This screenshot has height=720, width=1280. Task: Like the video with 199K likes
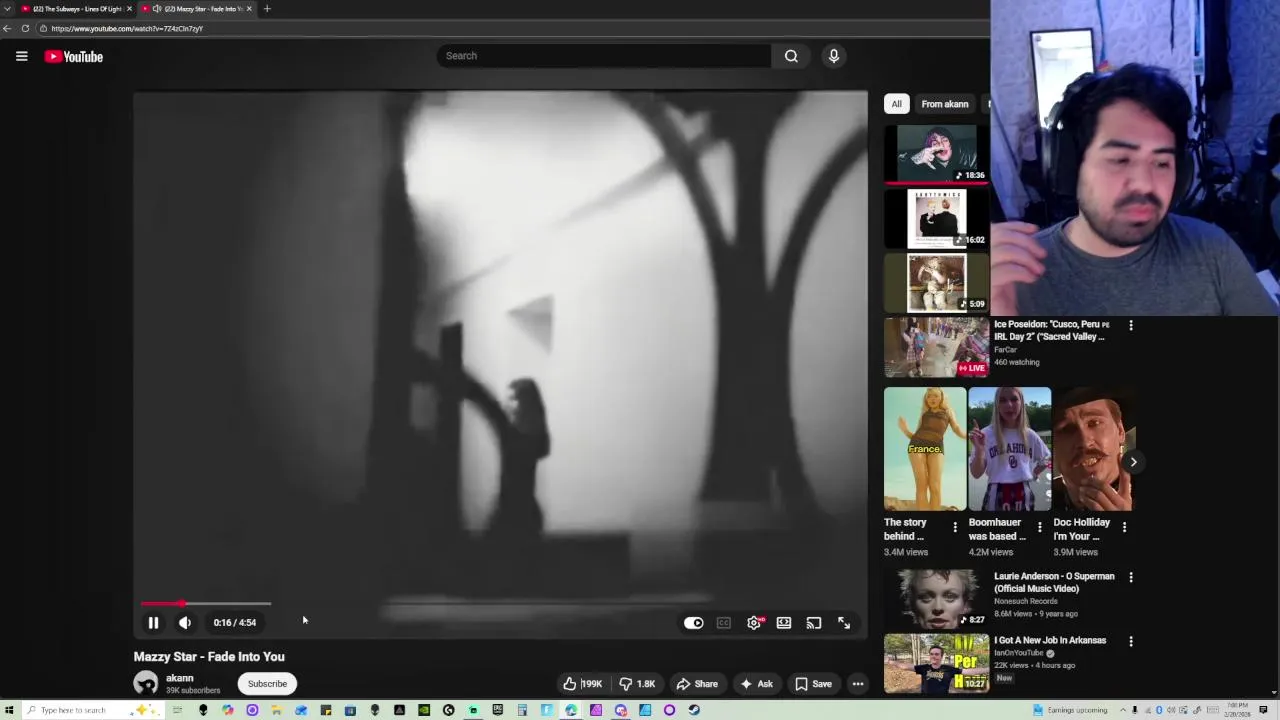[x=582, y=684]
